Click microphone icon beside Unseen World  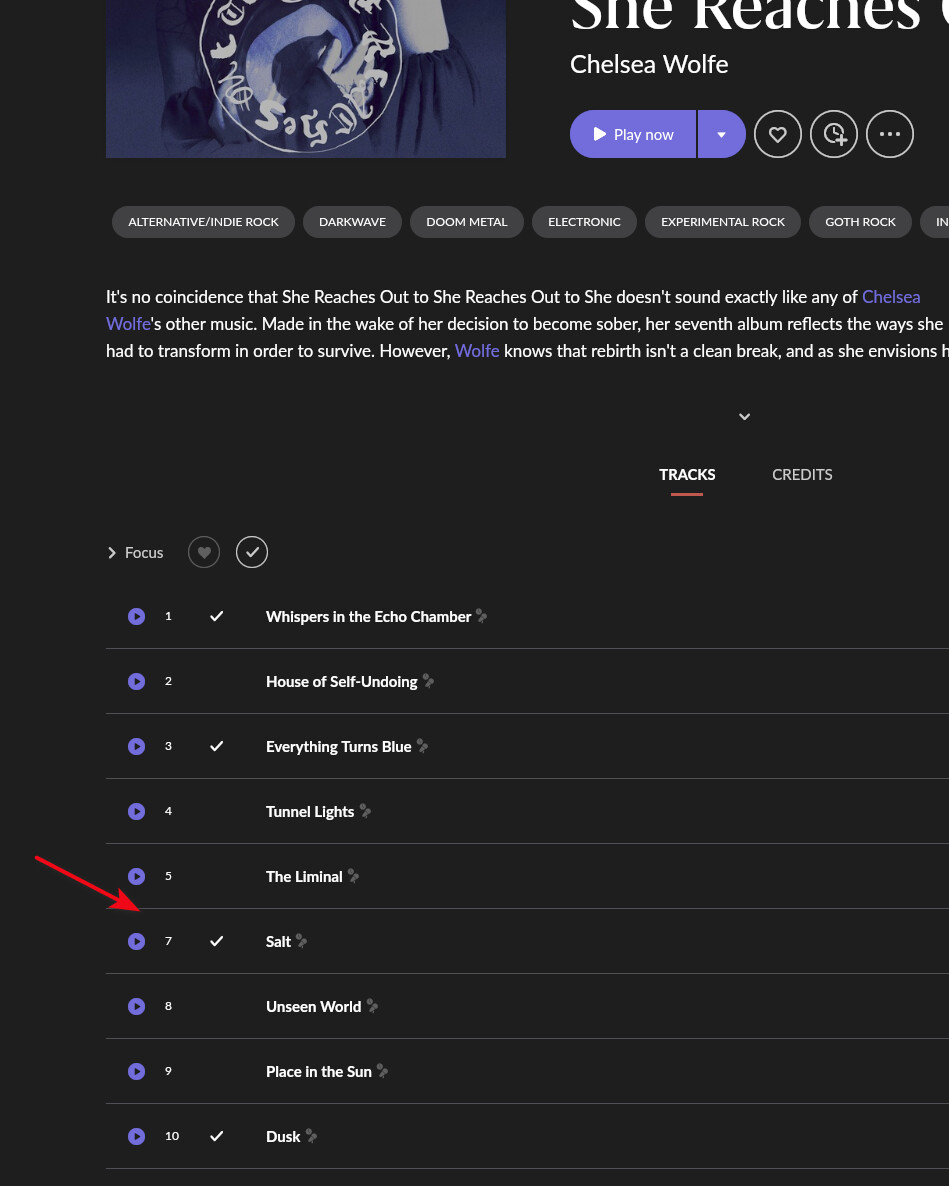click(x=372, y=1007)
